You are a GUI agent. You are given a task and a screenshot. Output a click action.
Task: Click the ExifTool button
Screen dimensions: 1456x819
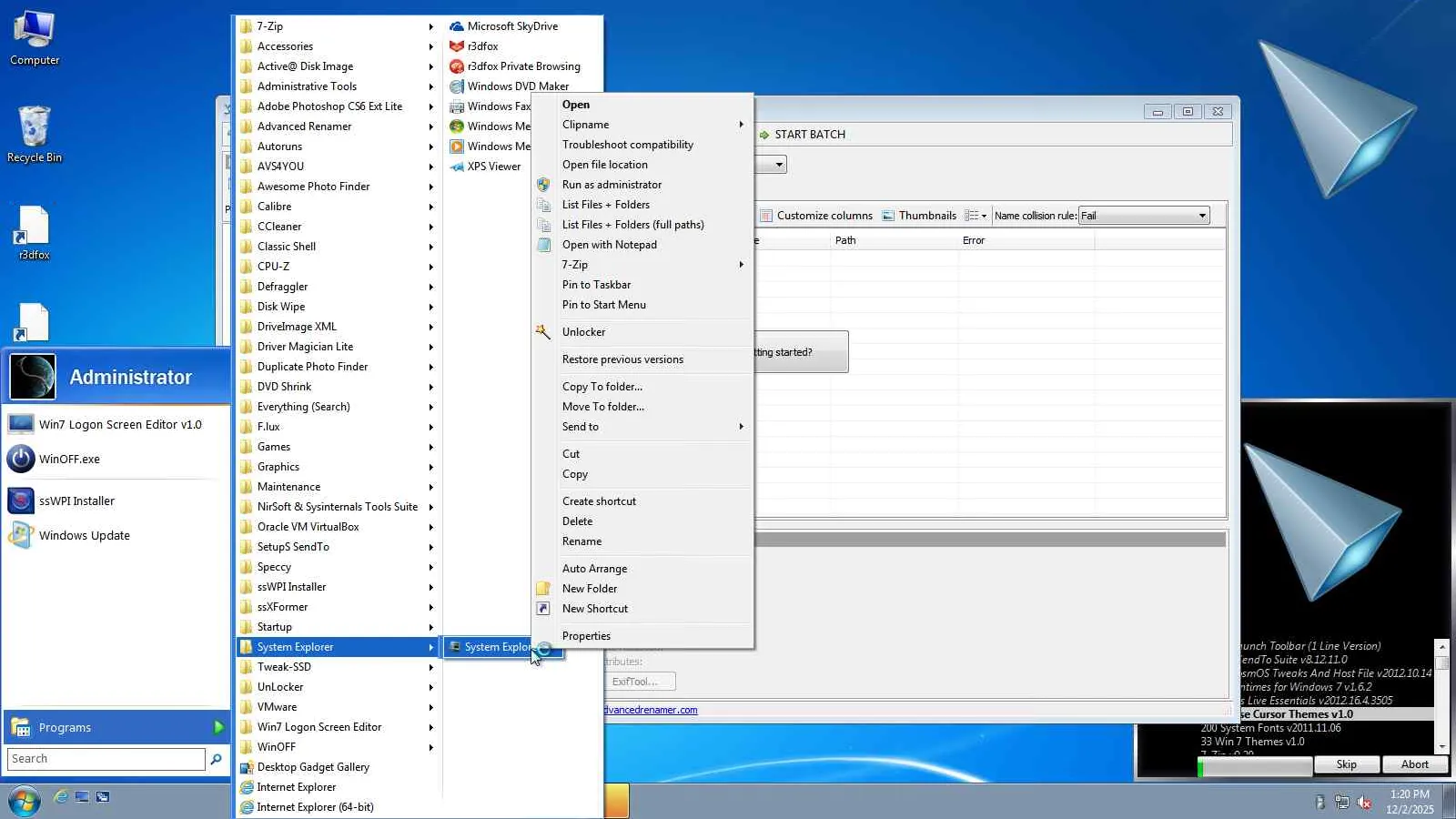(x=640, y=682)
